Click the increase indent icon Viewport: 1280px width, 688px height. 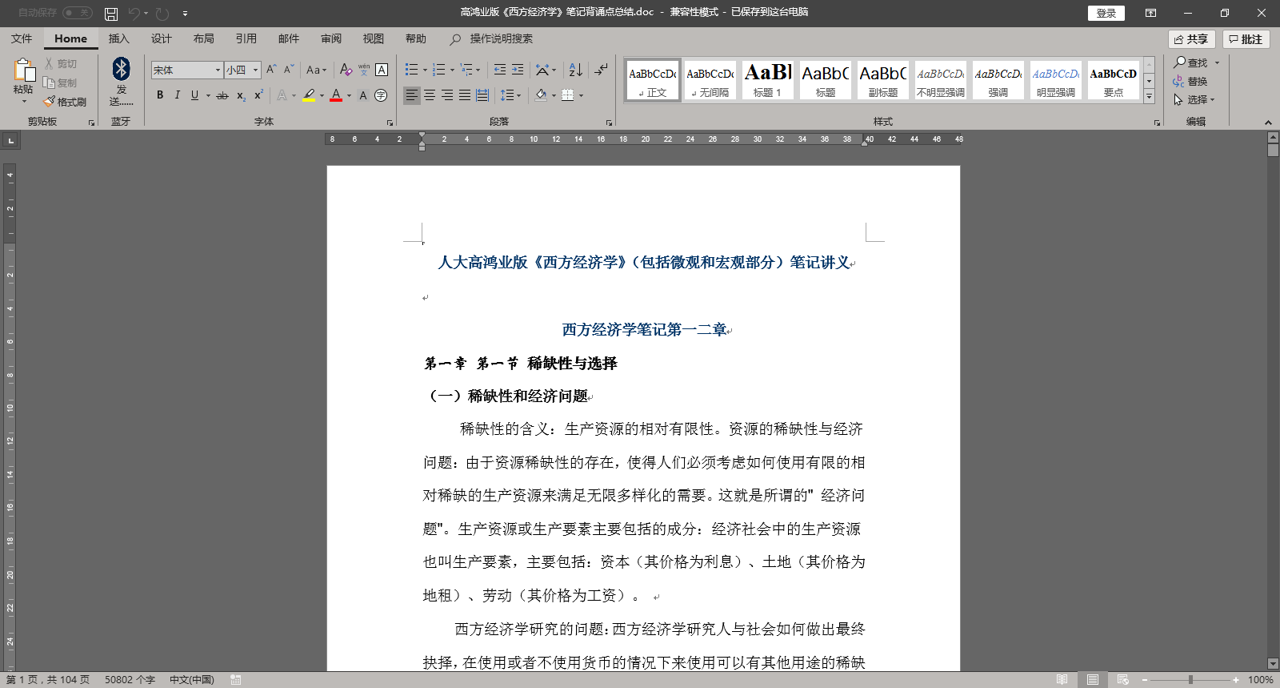[x=517, y=70]
